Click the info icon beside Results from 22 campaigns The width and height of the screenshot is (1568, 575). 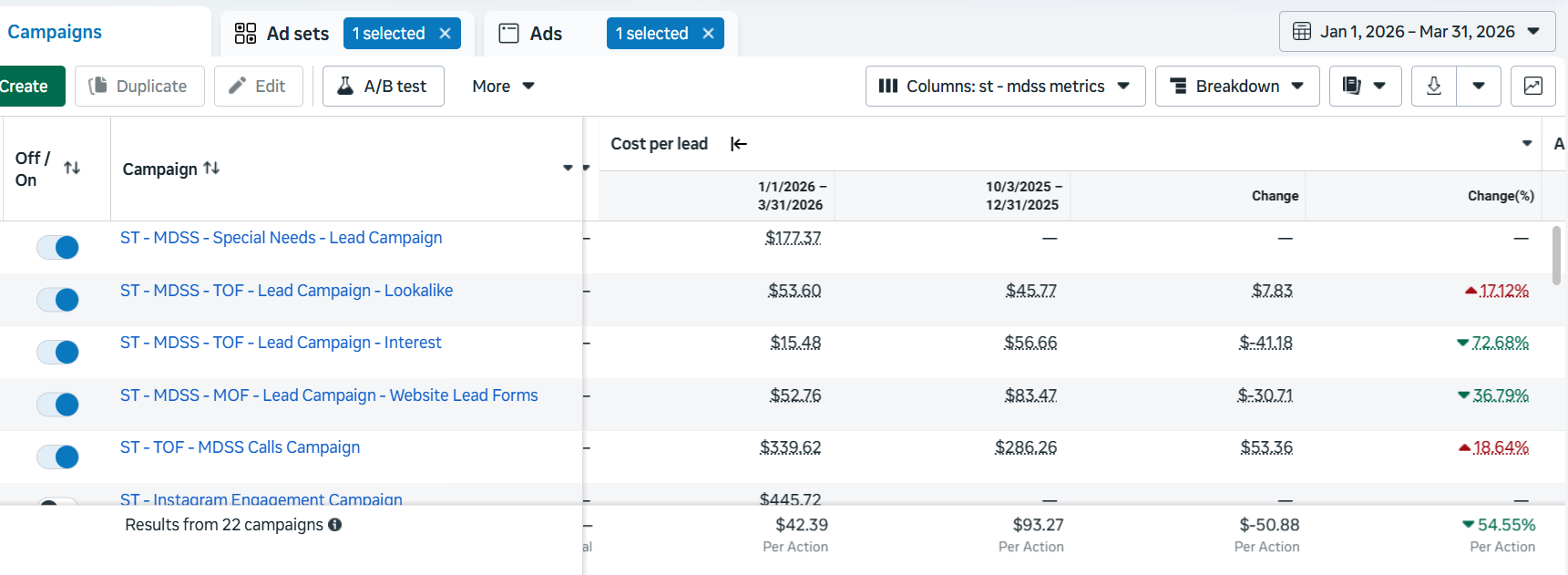(x=335, y=525)
